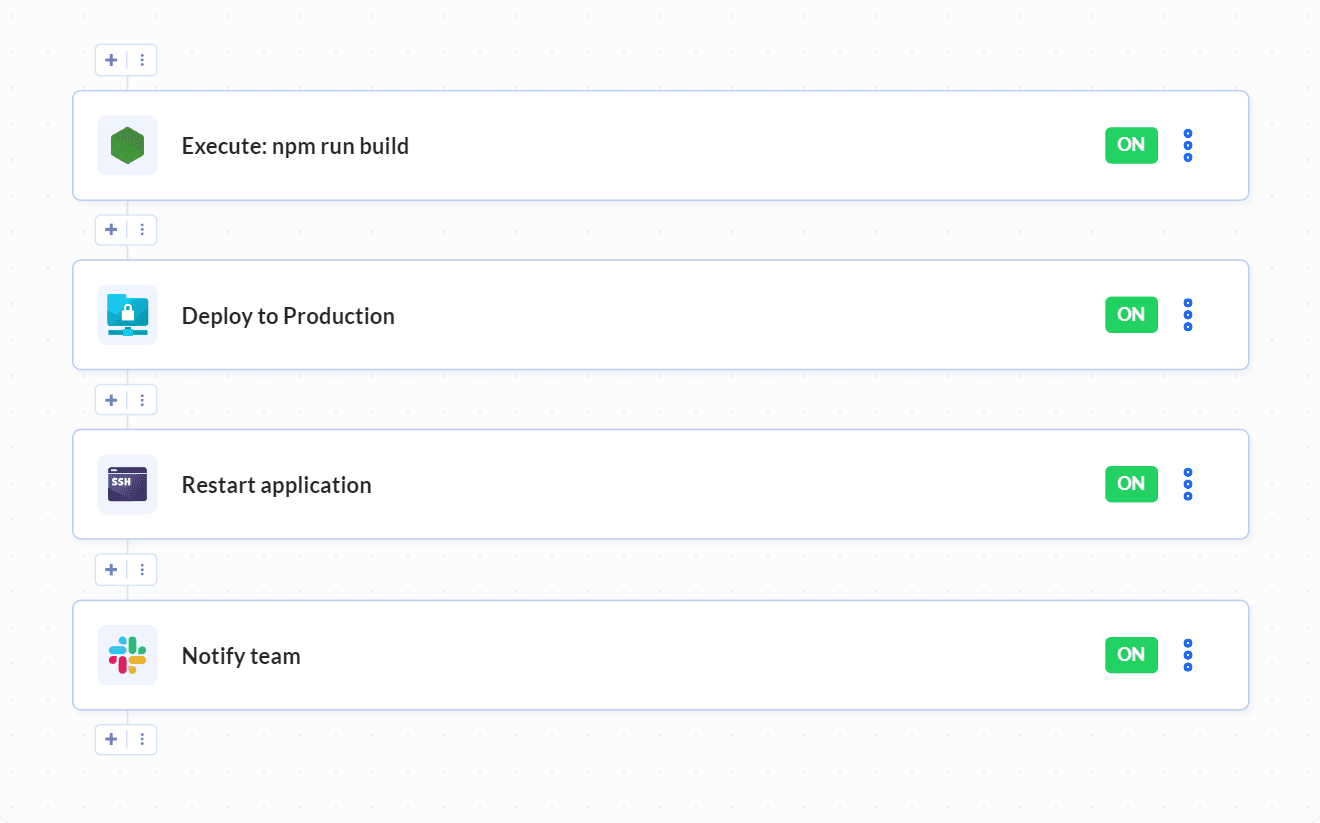This screenshot has width=1320, height=823.
Task: Click the Execute: npm run build title text
Action: 295,145
